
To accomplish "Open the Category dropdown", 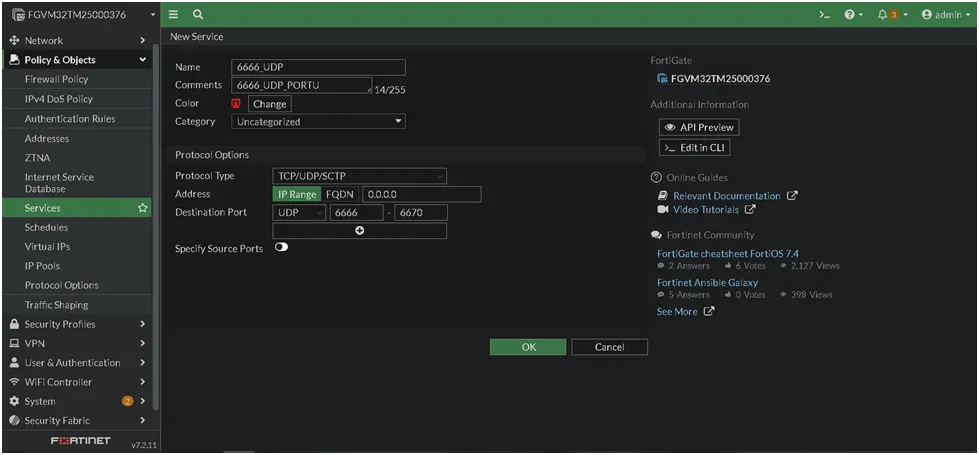I will (x=318, y=122).
